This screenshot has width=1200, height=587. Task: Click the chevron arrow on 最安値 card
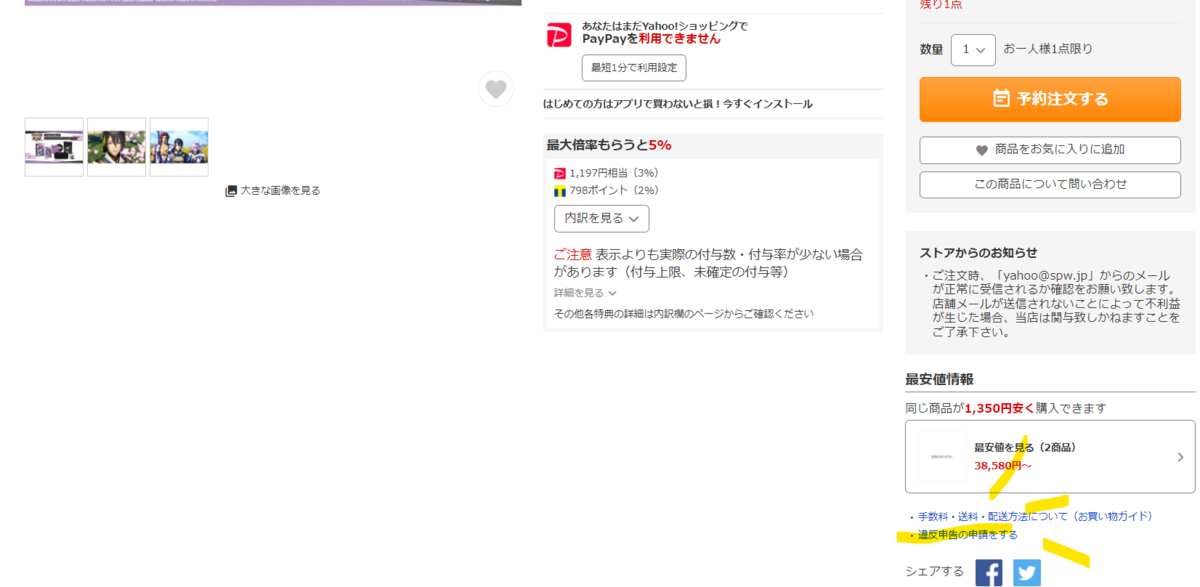coord(1180,457)
